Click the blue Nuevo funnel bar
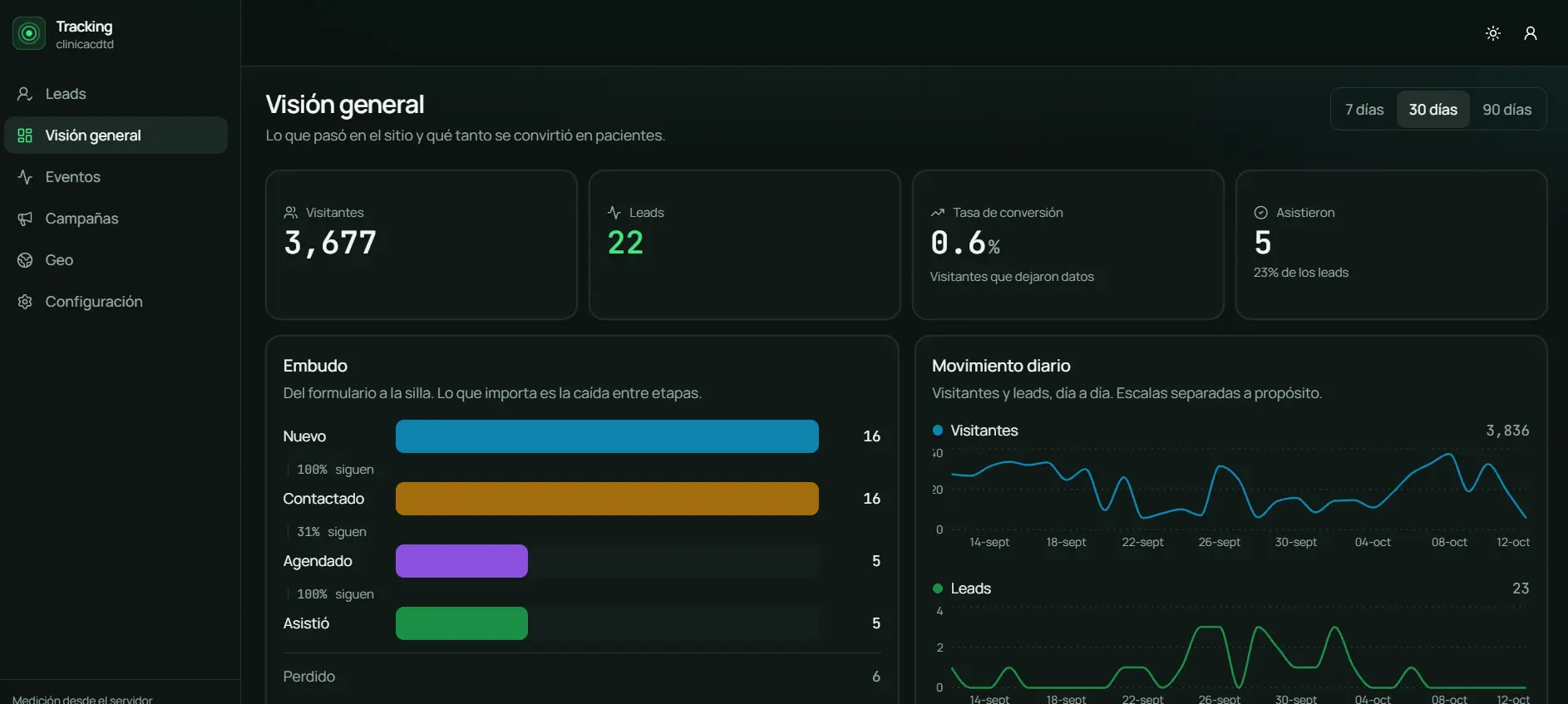This screenshot has height=704, width=1568. pyautogui.click(x=607, y=436)
